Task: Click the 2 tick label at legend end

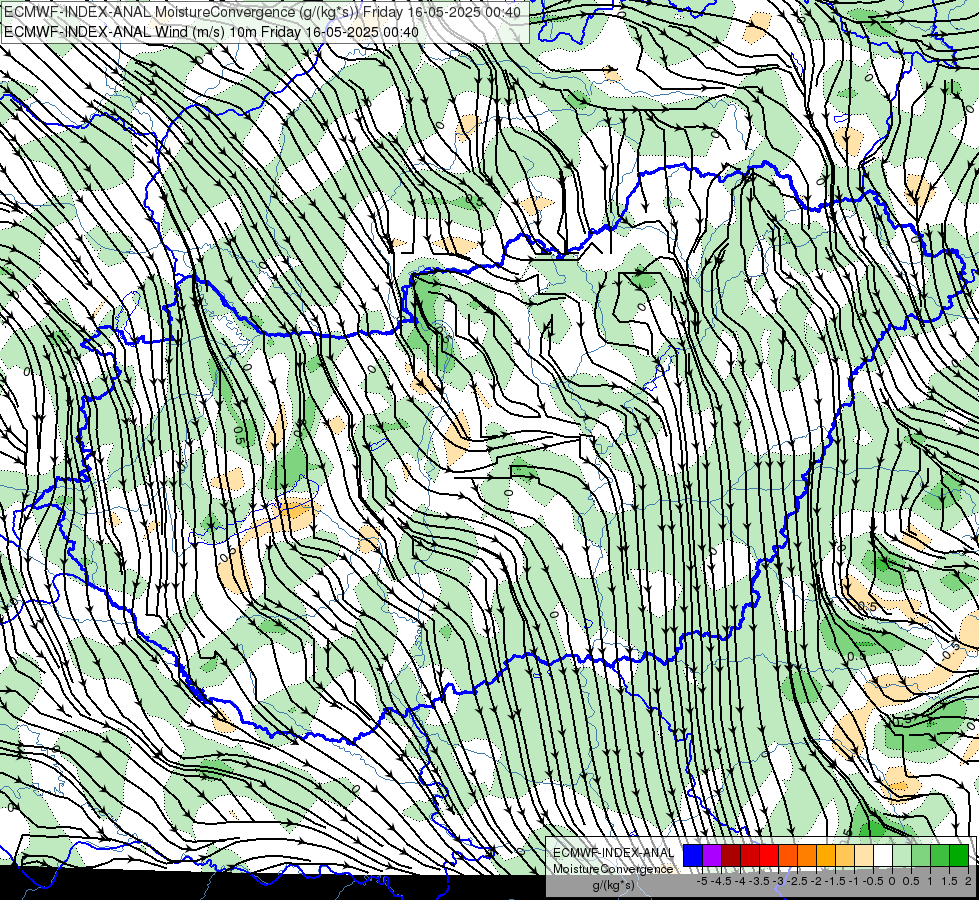Action: click(x=968, y=881)
